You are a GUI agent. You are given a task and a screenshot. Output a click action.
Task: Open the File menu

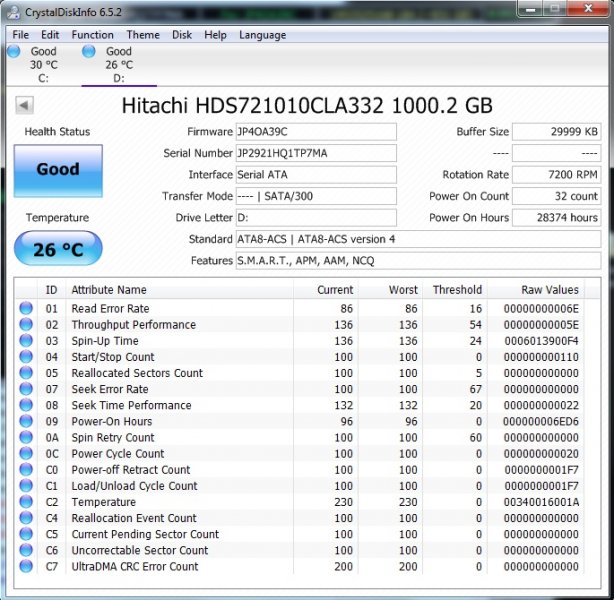click(x=20, y=35)
